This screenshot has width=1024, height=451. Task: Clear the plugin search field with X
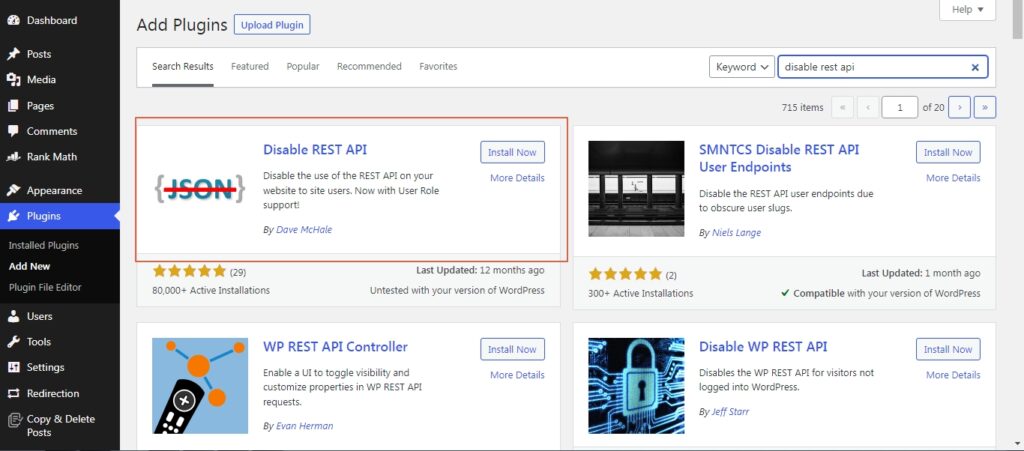(975, 67)
